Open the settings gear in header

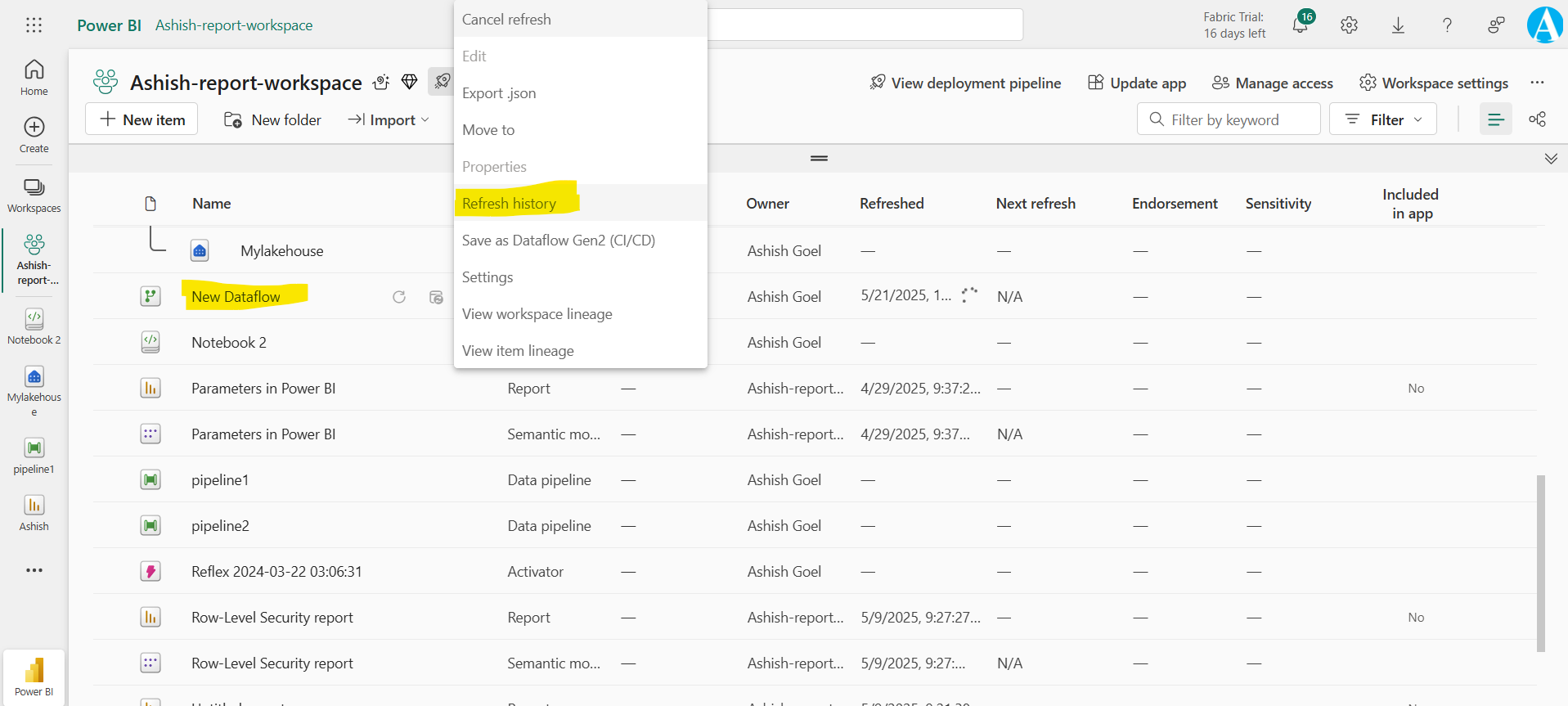(x=1349, y=25)
